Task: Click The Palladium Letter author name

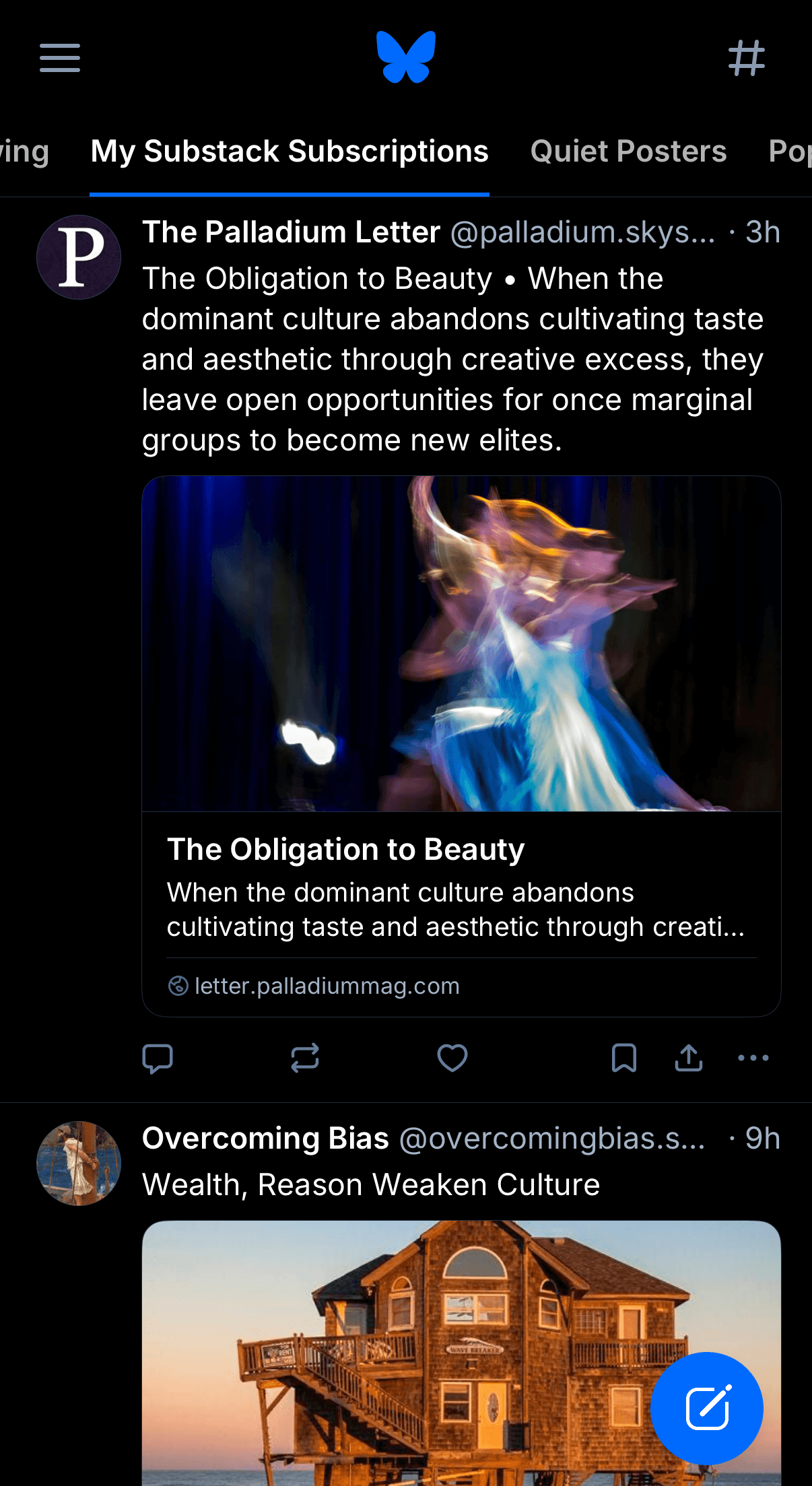Action: [x=291, y=232]
